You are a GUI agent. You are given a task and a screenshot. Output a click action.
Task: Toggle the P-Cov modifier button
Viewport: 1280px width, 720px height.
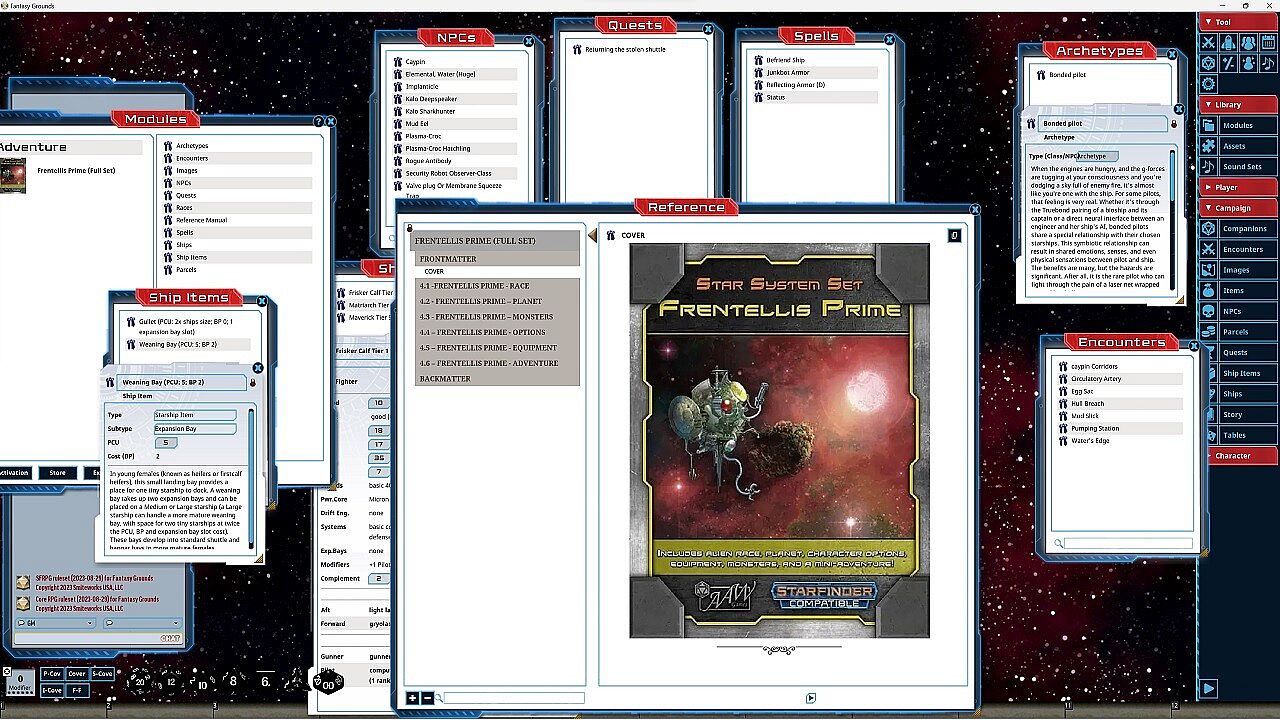(x=52, y=674)
